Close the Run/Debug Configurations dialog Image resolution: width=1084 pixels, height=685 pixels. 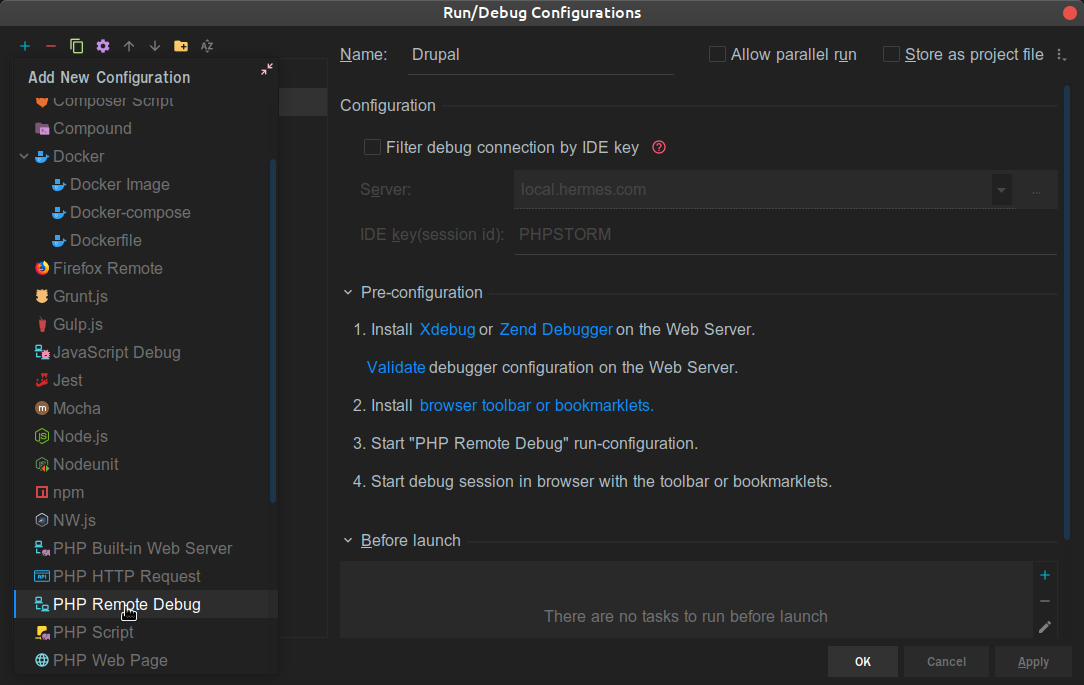pos(1069,13)
